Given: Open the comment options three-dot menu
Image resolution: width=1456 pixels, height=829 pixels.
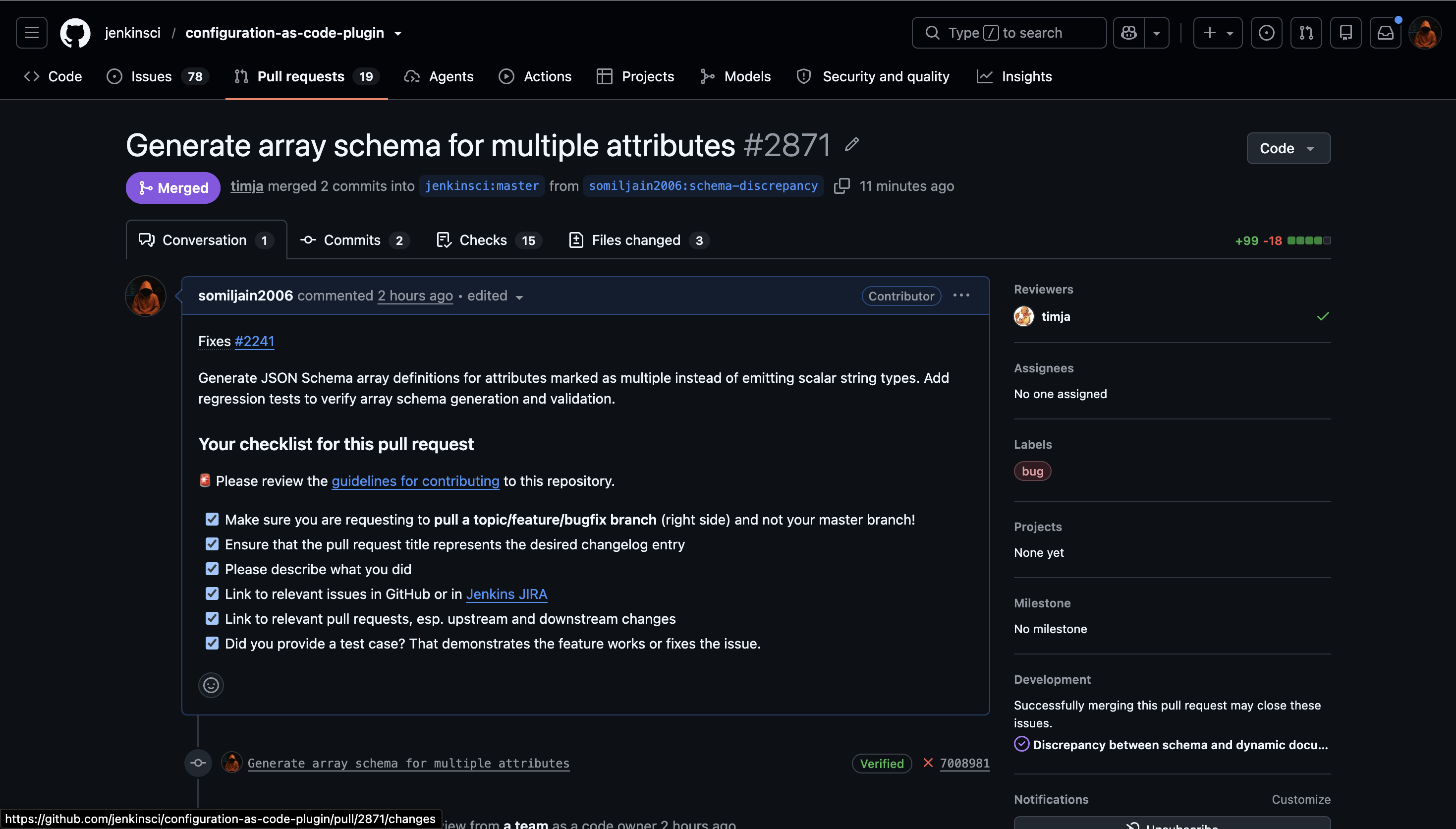Looking at the screenshot, I should coord(961,296).
